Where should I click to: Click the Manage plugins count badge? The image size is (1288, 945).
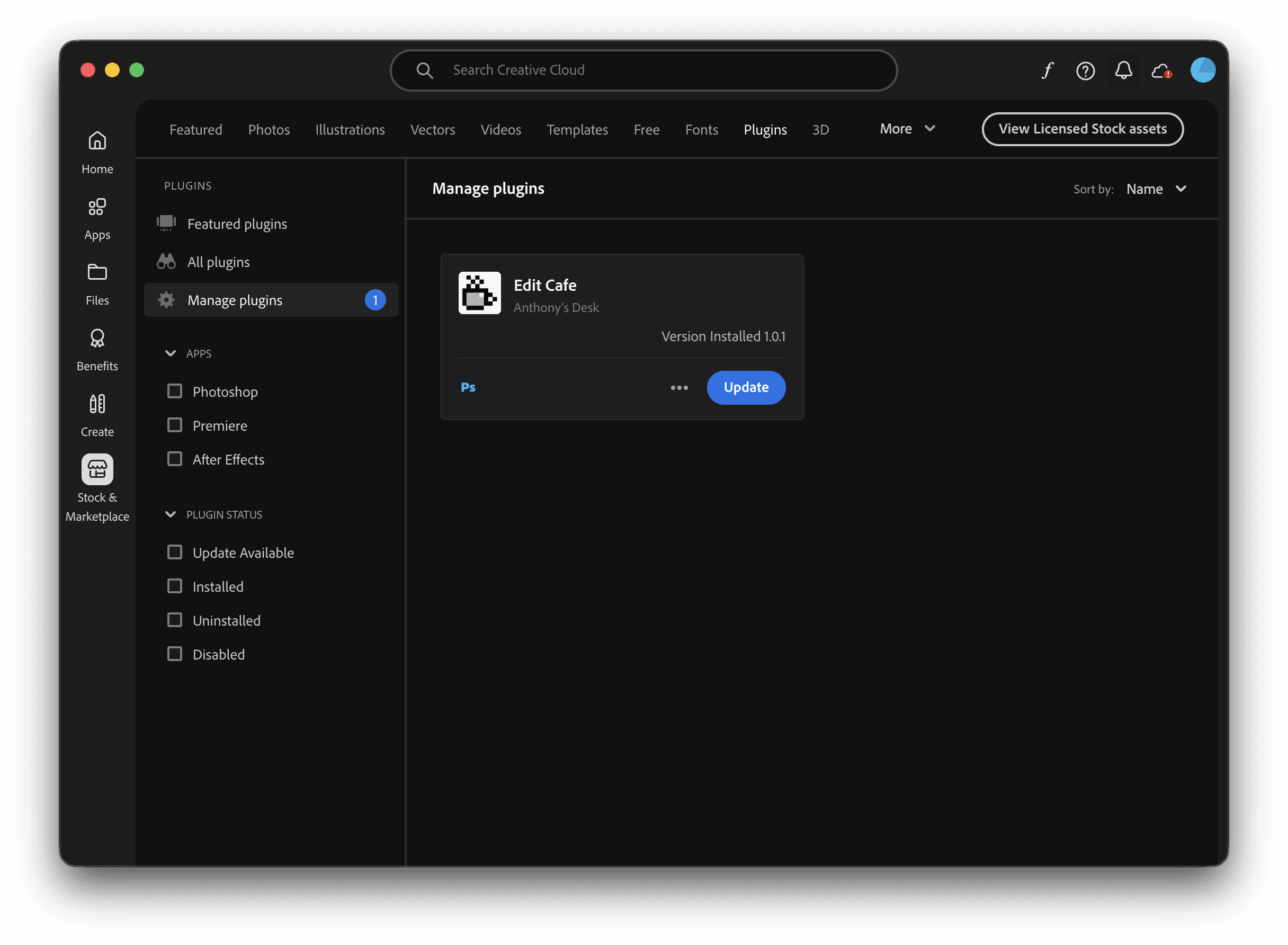375,300
